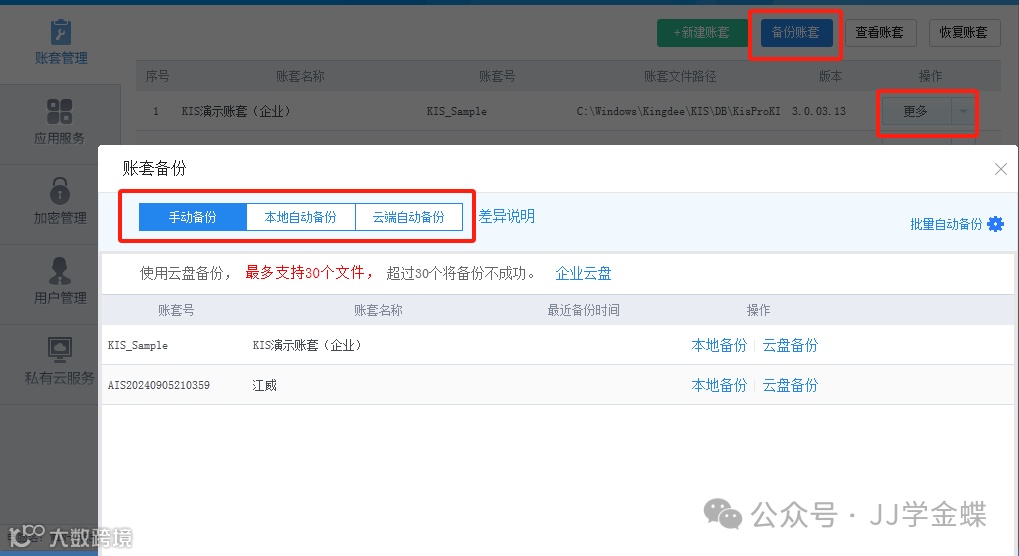1019x556 pixels.
Task: Click 操作 header in backup dialog
Action: point(758,310)
